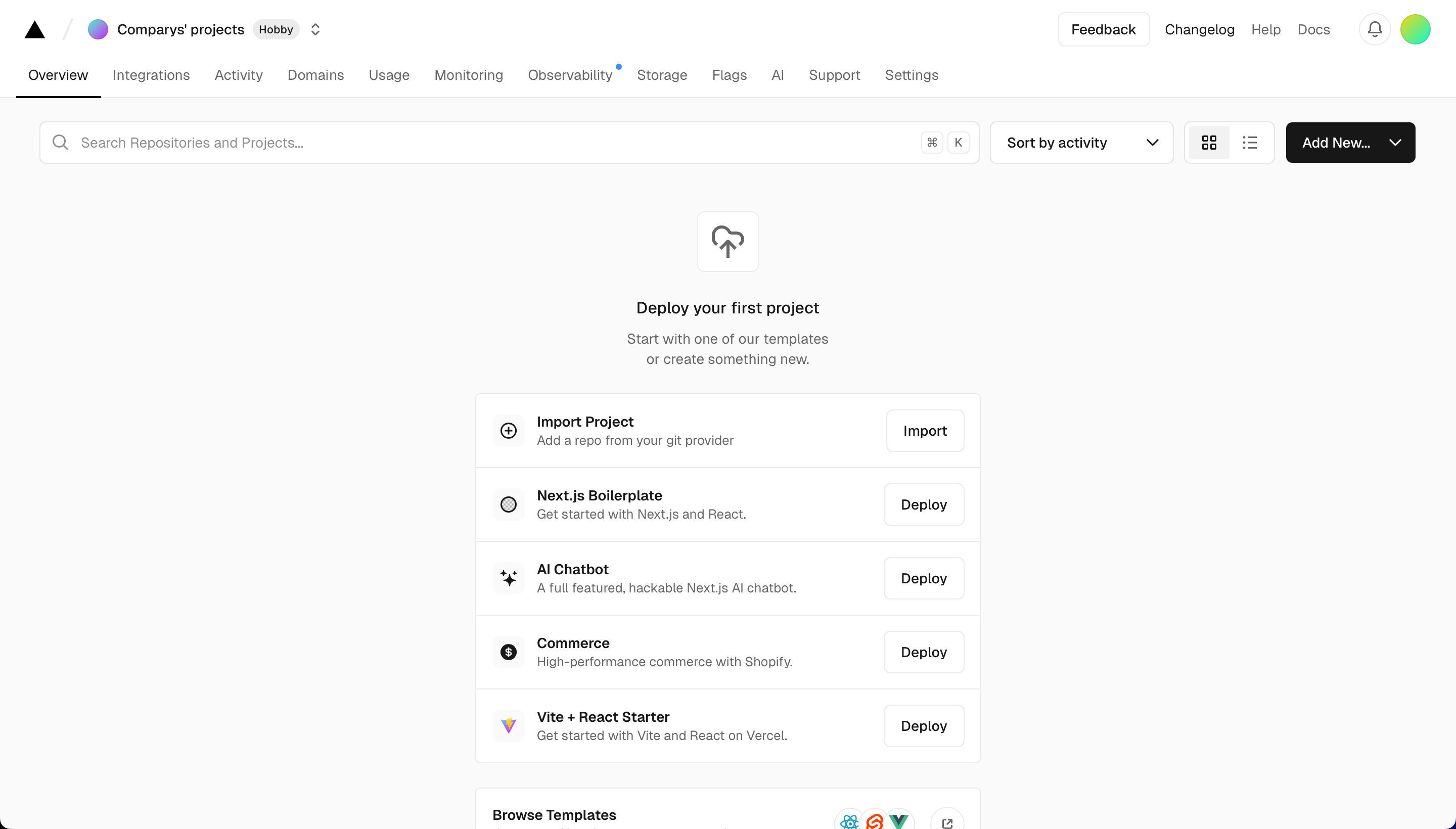
Task: Open the Support tab
Action: (x=834, y=75)
